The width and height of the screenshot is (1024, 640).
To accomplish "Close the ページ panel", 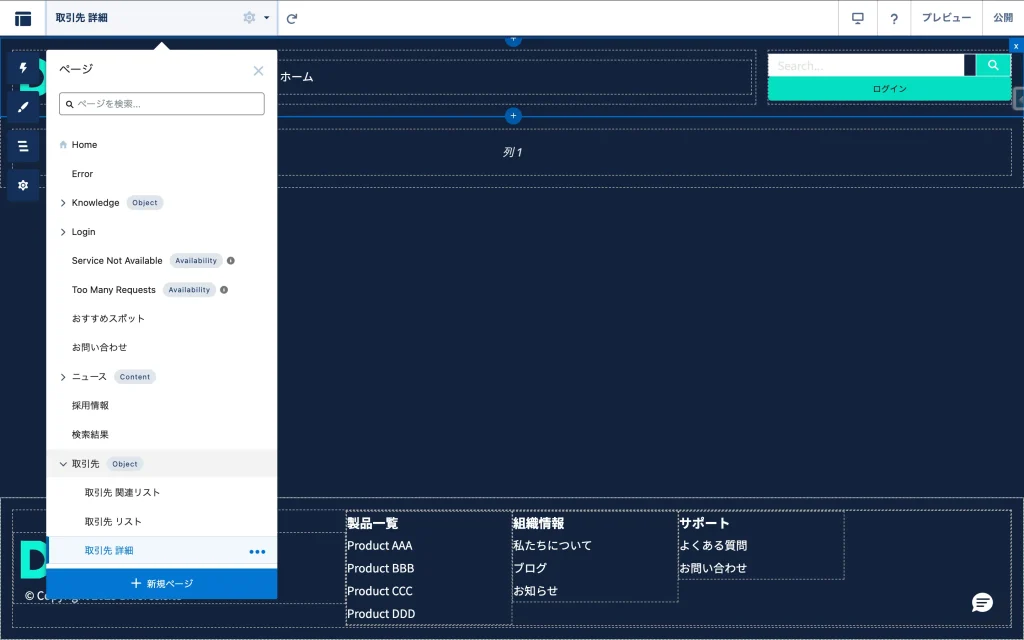I will pos(258,71).
